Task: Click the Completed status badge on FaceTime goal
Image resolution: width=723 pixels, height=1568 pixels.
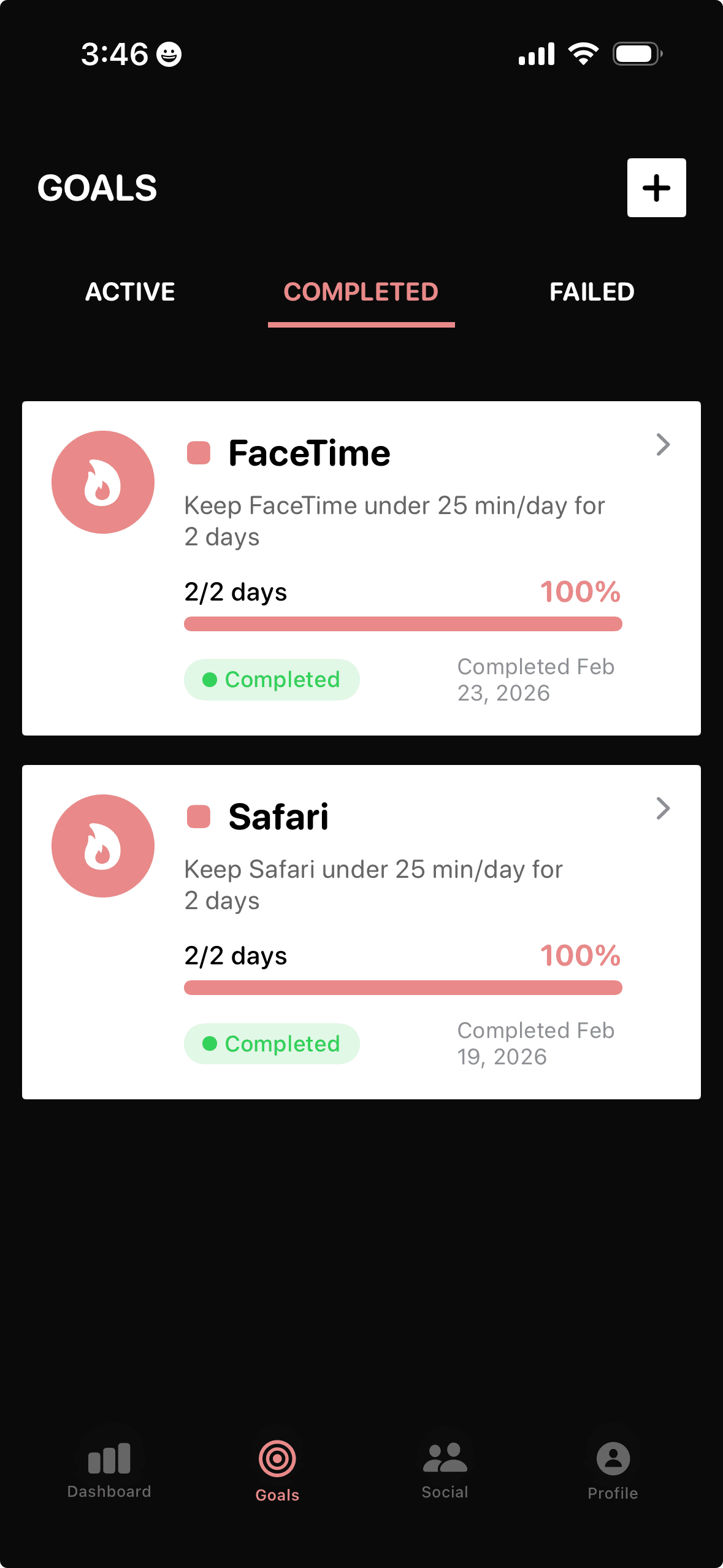Action: (x=271, y=679)
